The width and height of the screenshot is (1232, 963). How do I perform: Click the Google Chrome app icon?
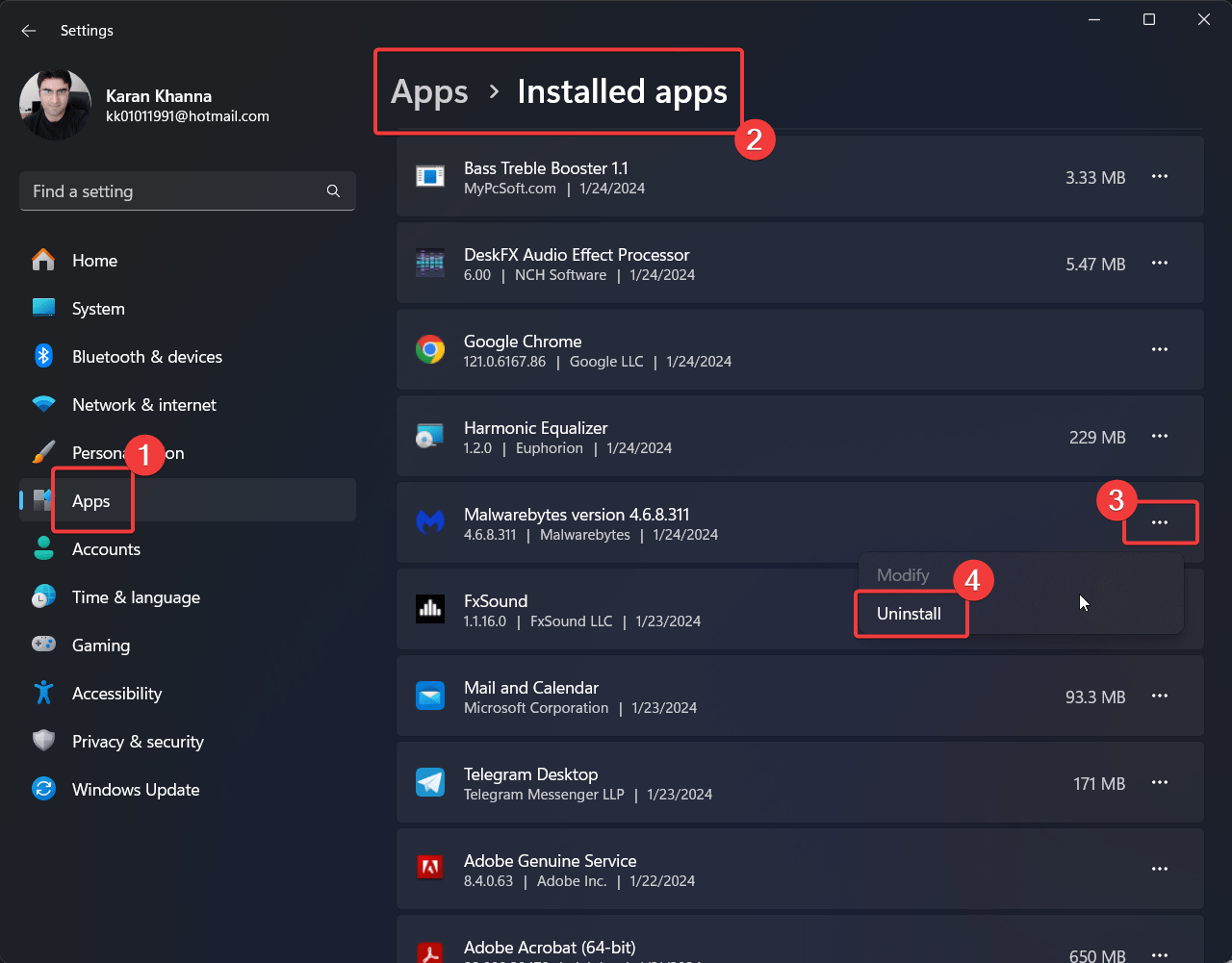point(430,349)
